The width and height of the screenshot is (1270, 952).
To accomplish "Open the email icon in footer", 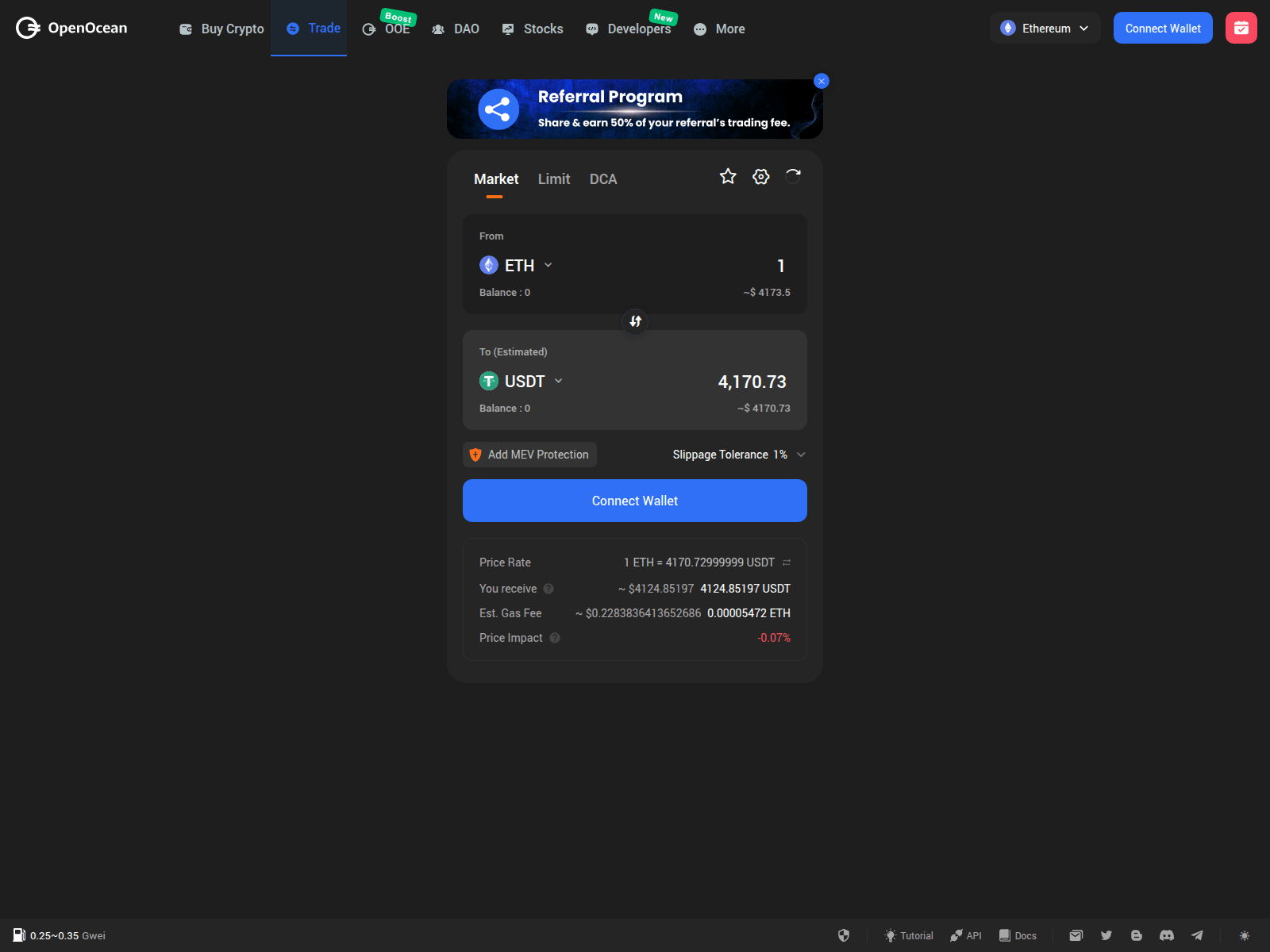I will coord(1076,935).
